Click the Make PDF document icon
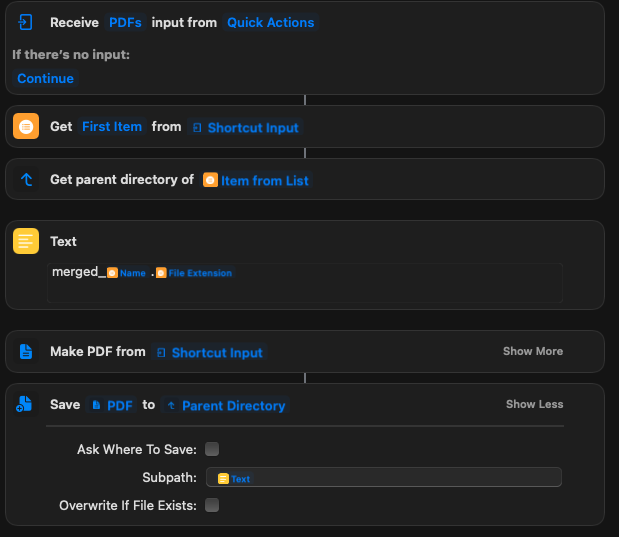Image resolution: width=619 pixels, height=537 pixels. coord(26,352)
